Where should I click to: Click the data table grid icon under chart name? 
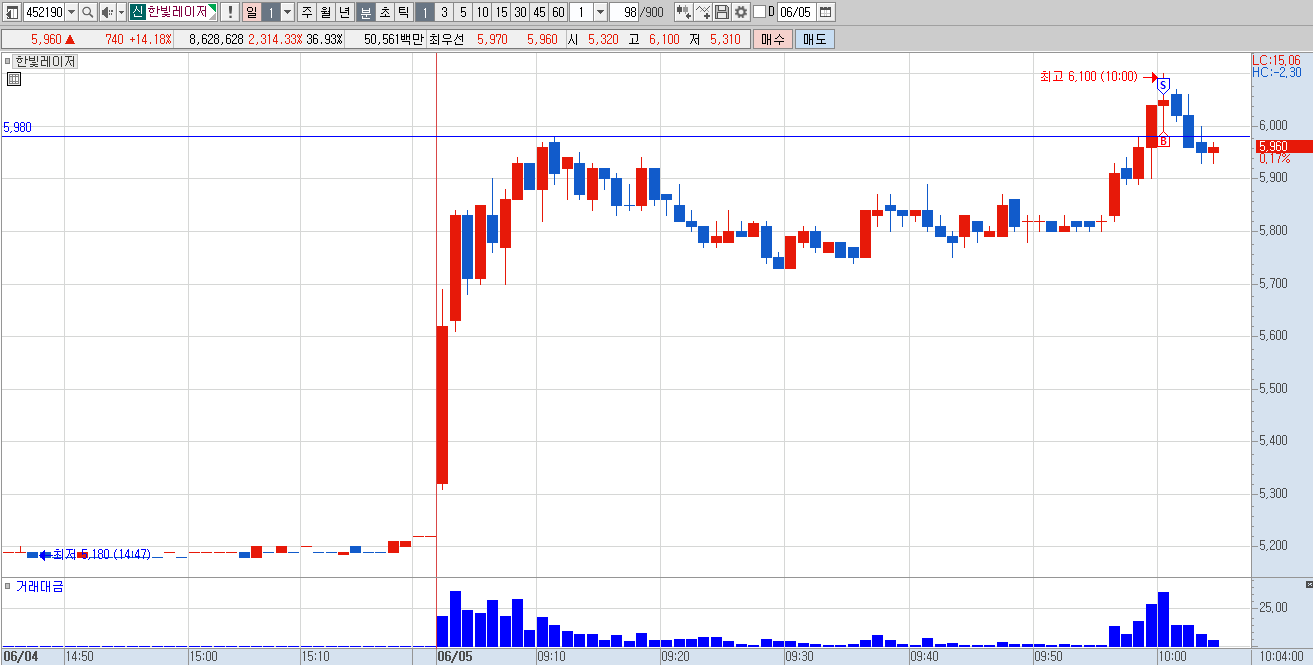tap(14, 79)
